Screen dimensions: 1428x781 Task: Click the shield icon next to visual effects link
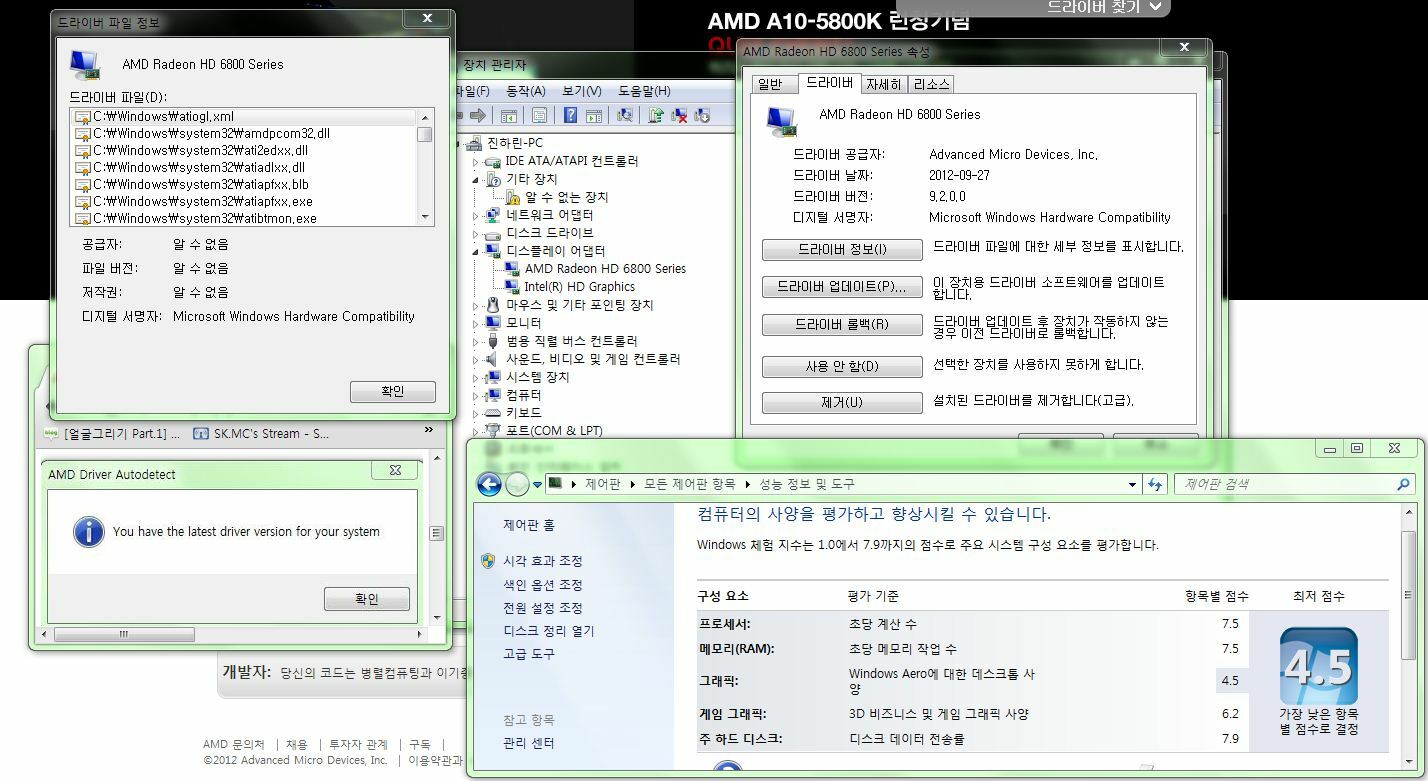tap(488, 561)
